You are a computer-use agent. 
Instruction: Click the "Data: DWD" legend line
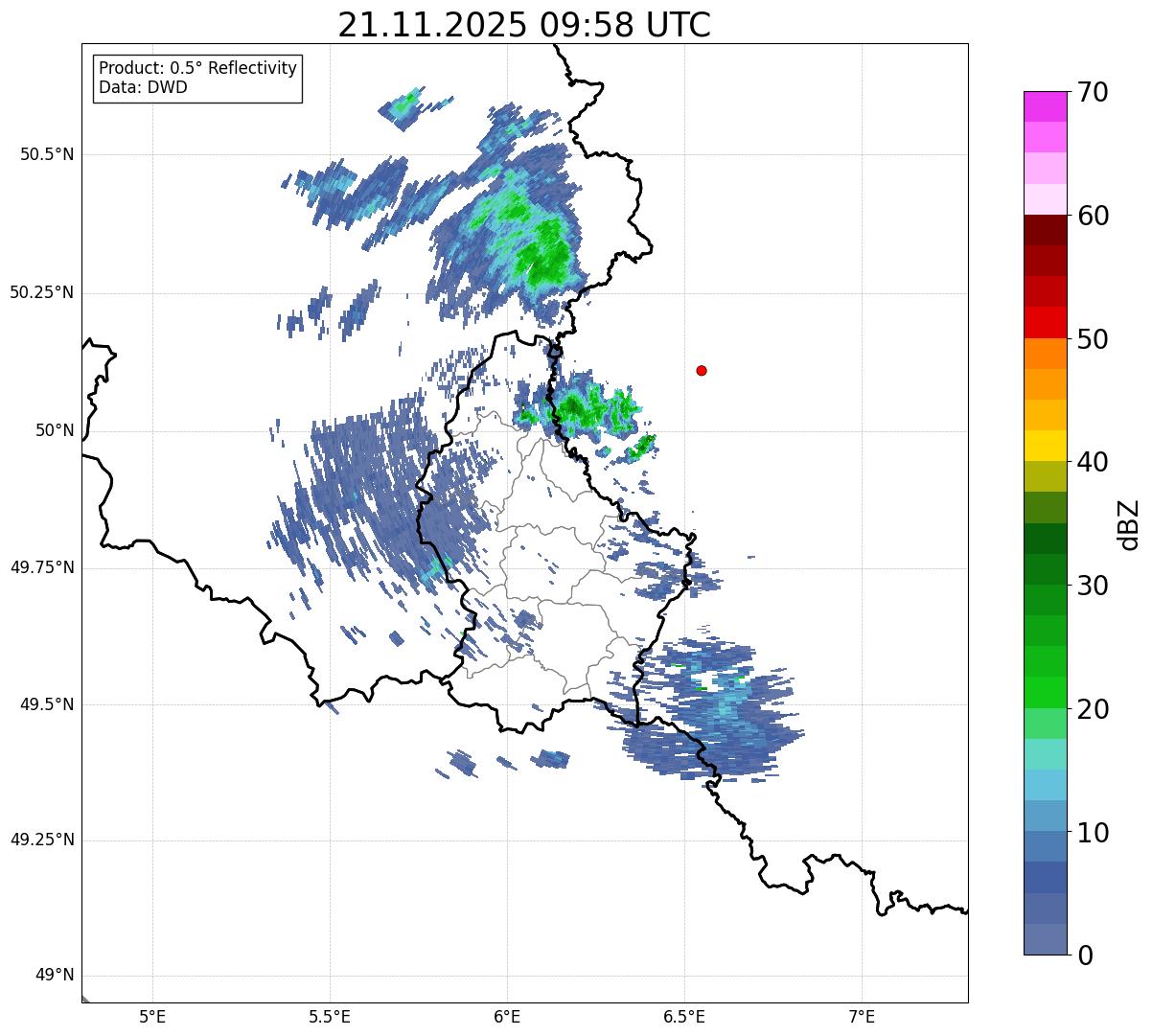click(x=143, y=87)
